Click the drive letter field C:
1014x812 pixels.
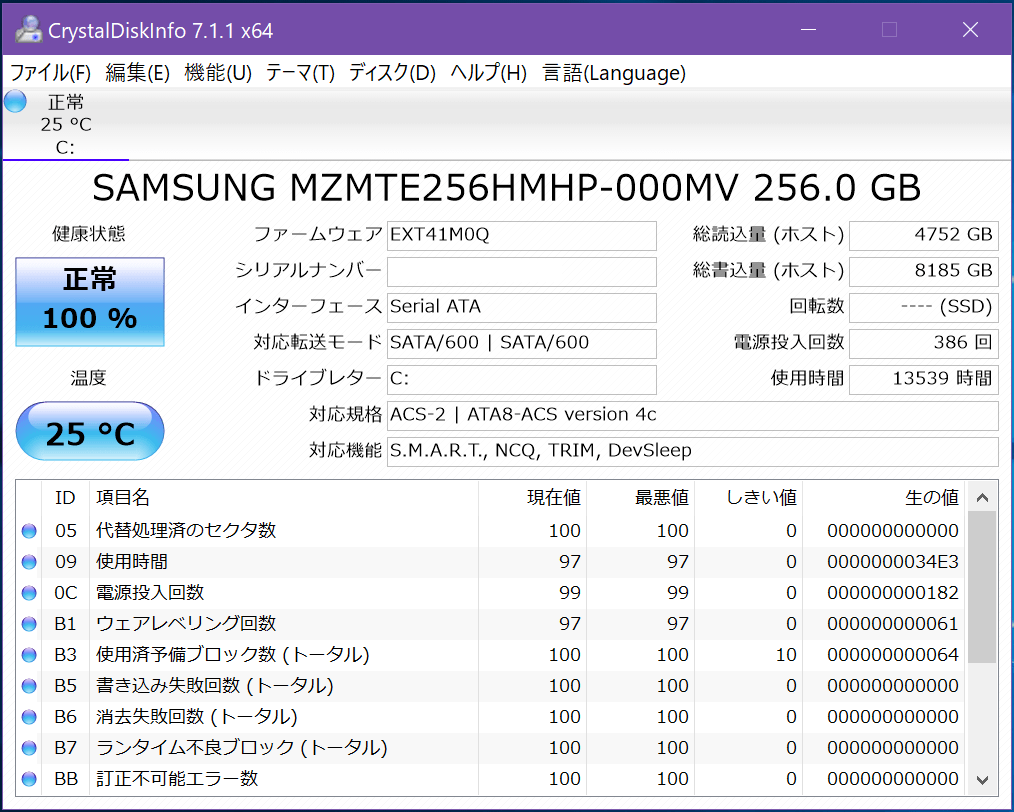point(521,379)
